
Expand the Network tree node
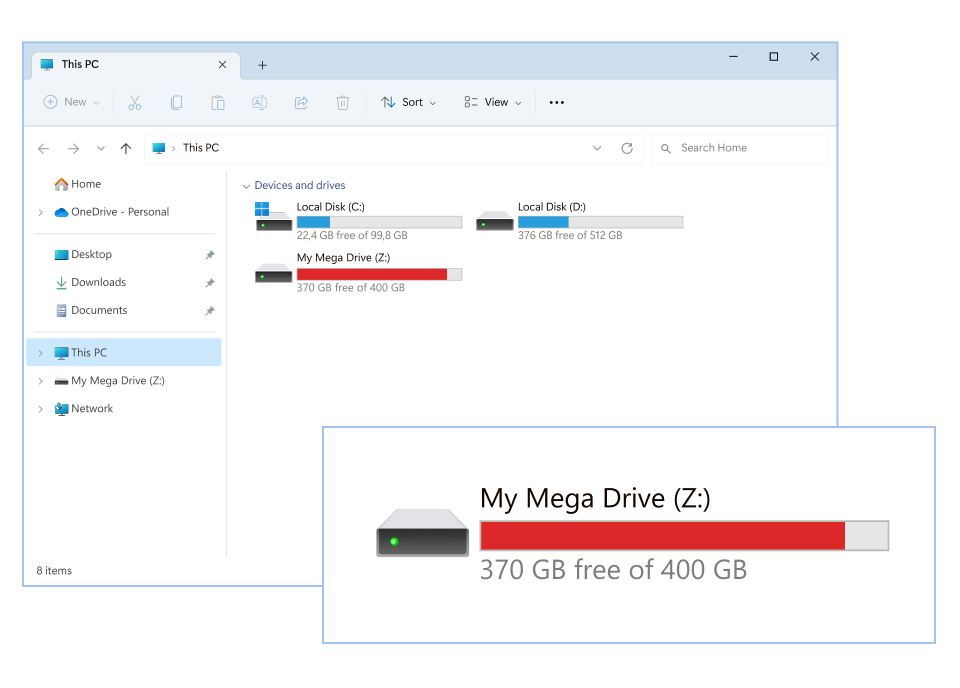click(x=40, y=409)
